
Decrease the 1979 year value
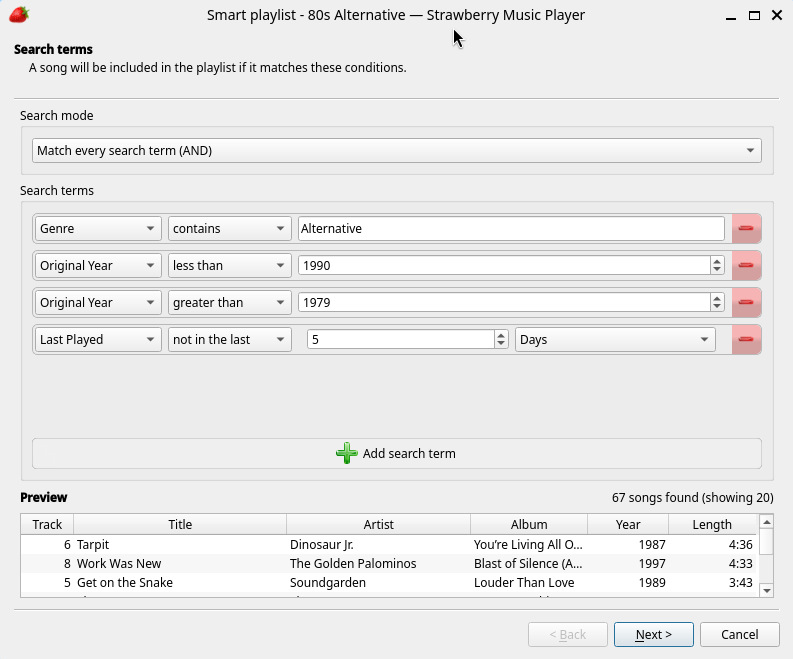[x=717, y=307]
